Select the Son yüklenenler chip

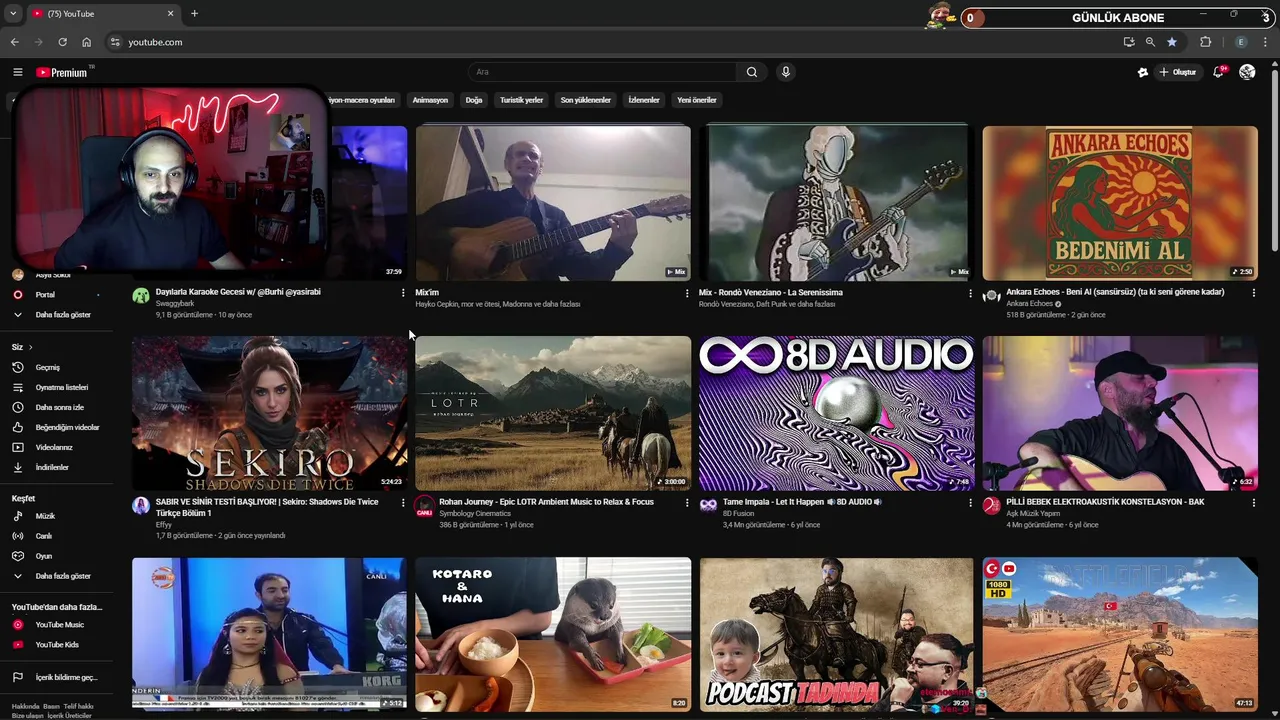pos(585,100)
